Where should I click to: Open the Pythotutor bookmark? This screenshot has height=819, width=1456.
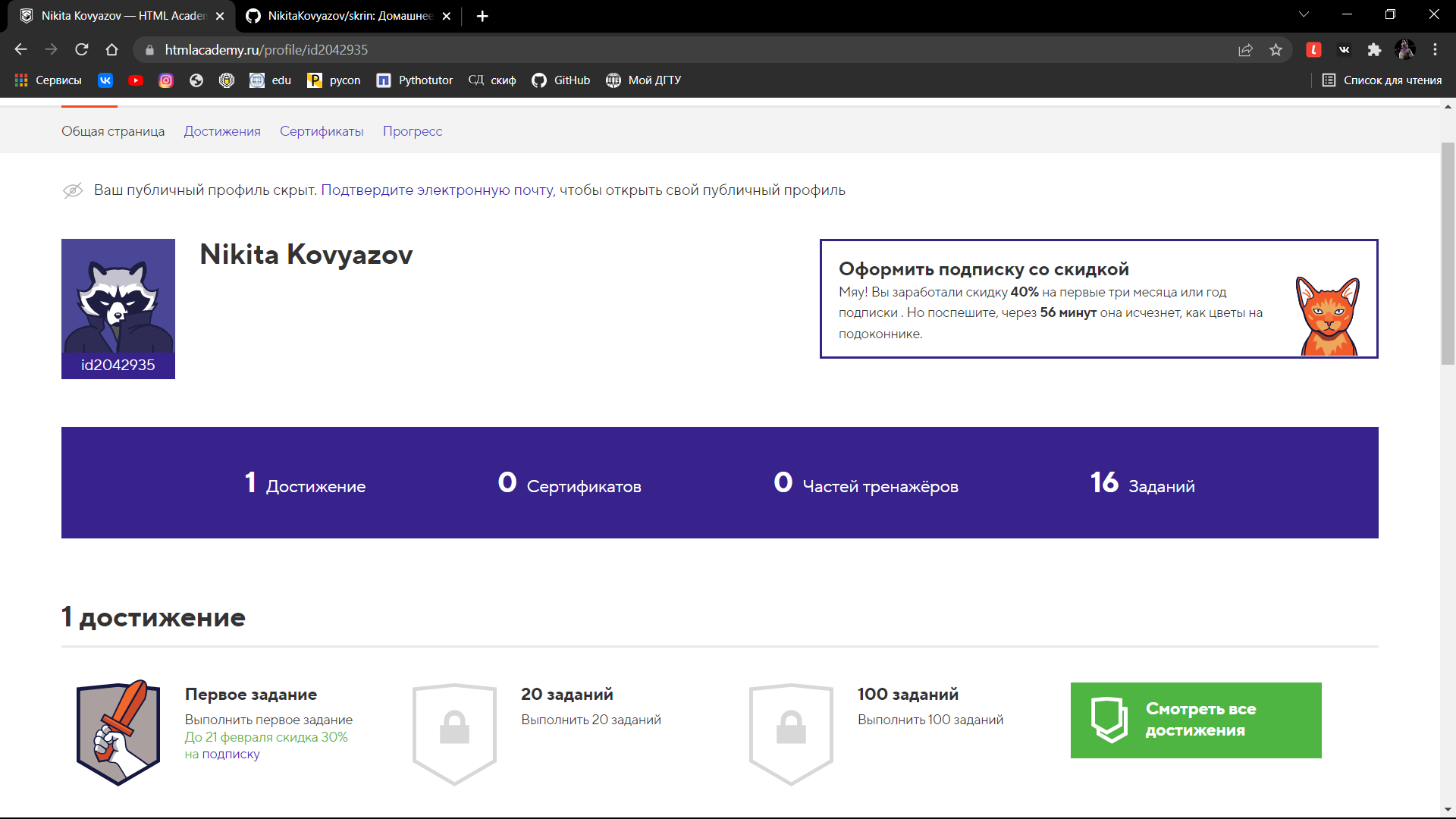(415, 80)
